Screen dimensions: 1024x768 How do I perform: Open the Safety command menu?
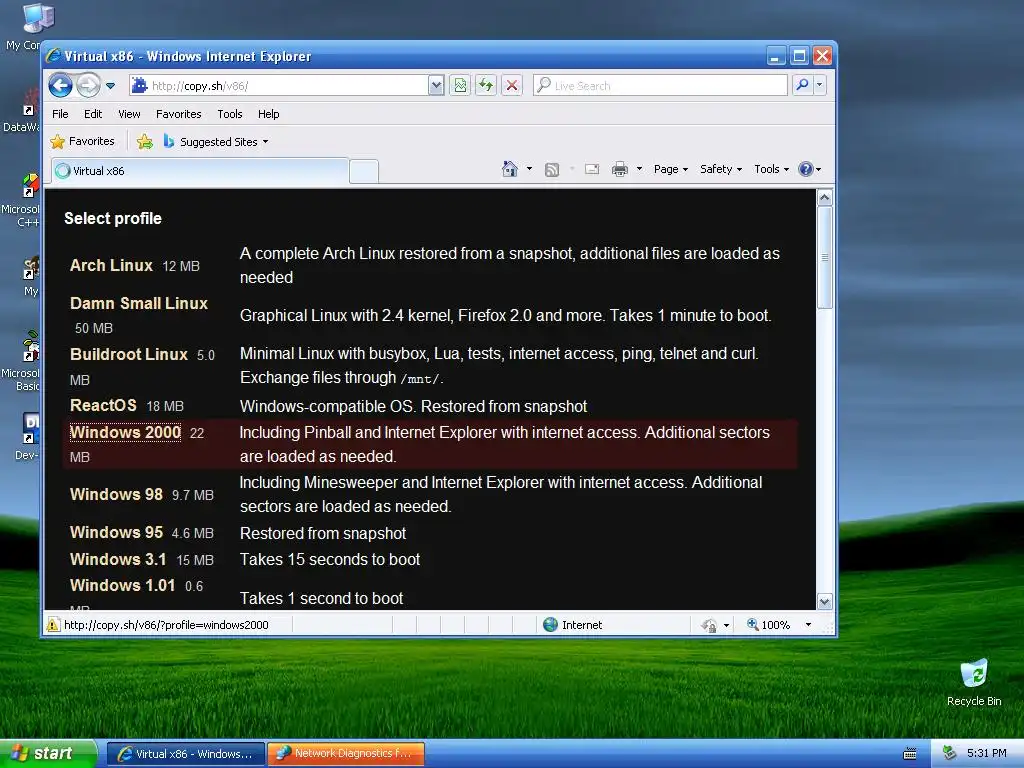[721, 169]
